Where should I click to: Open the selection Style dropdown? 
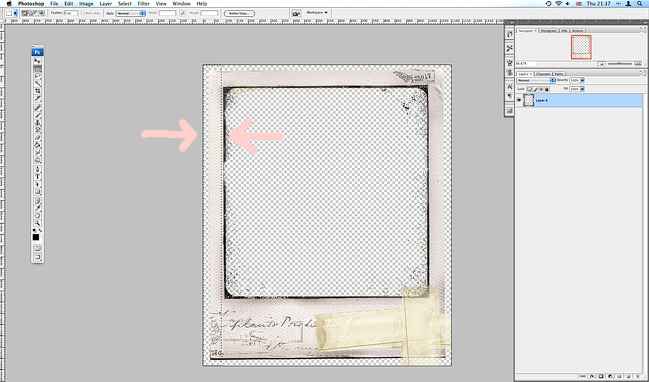pos(130,13)
